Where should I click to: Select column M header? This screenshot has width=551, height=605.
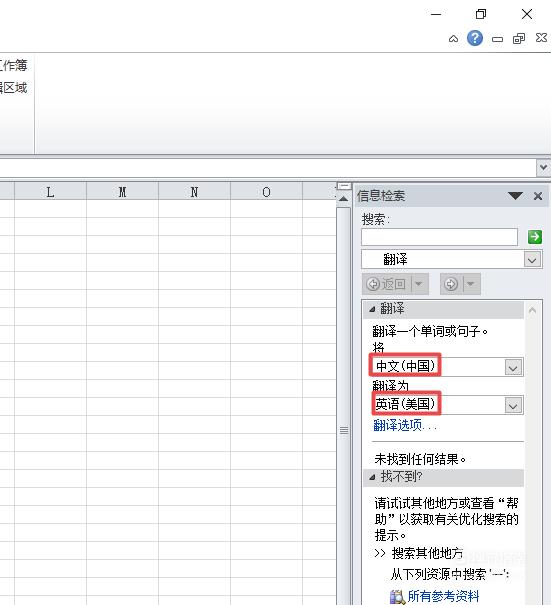pyautogui.click(x=122, y=192)
